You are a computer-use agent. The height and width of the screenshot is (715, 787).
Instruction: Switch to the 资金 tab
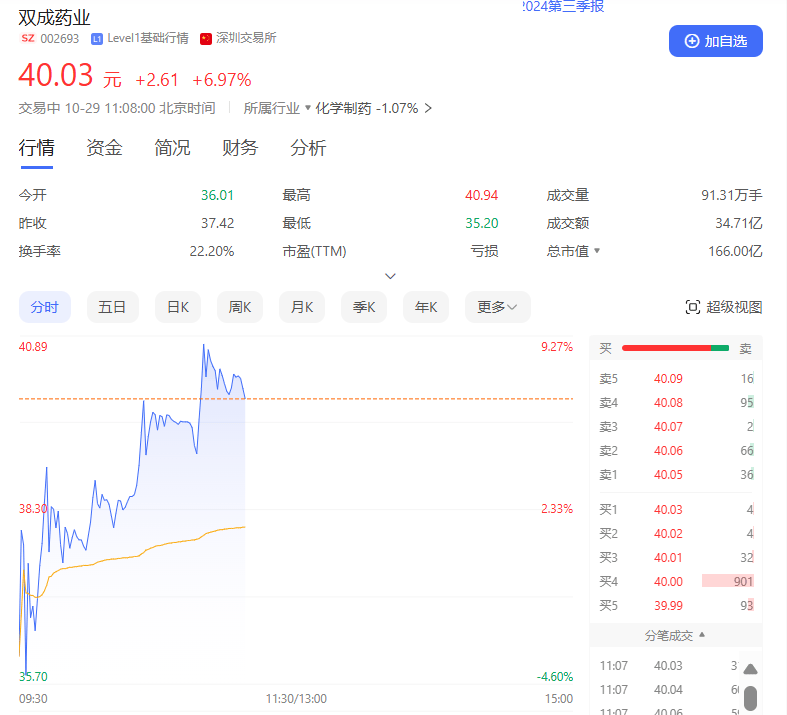[104, 148]
